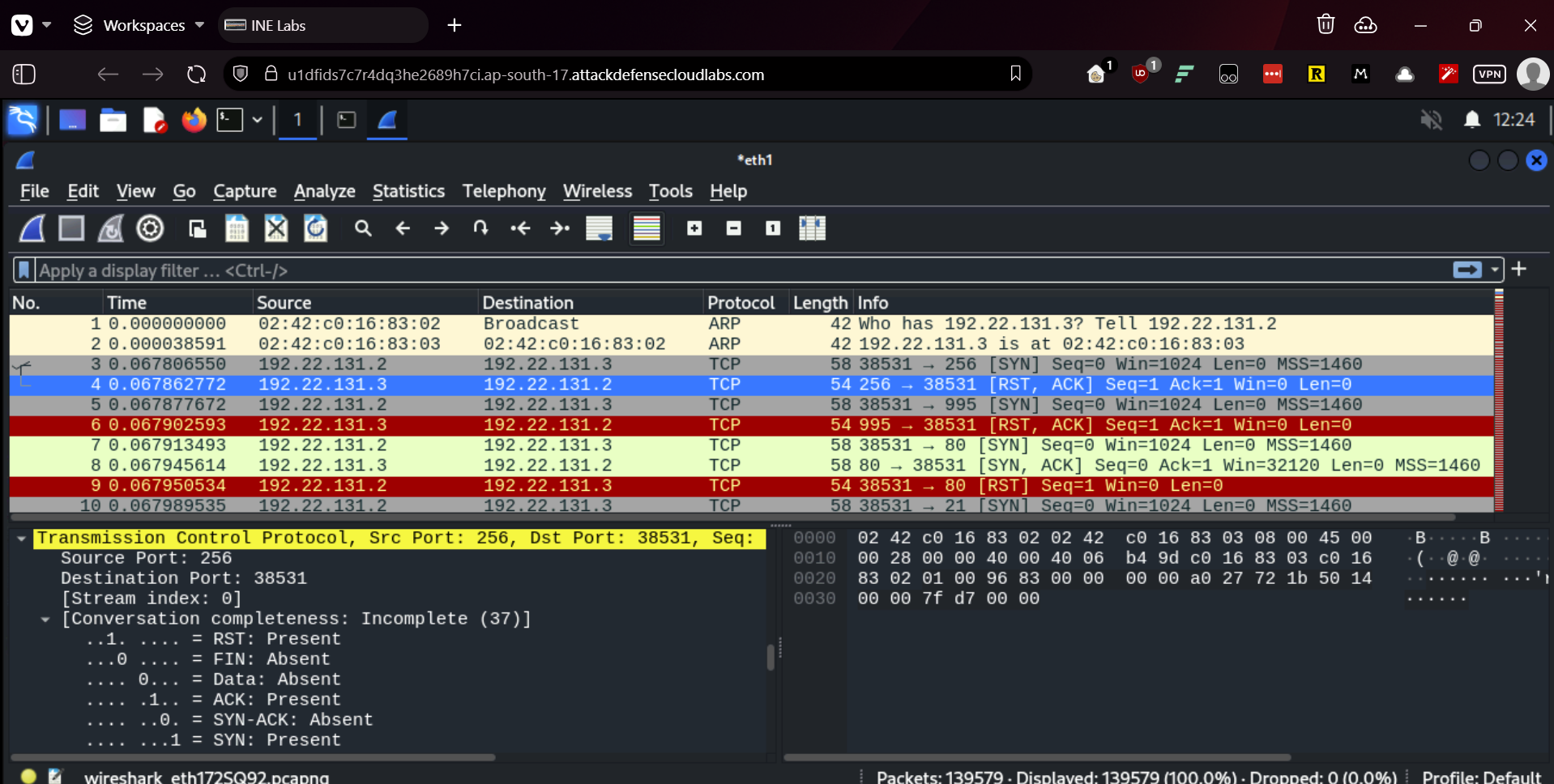Reload the capture file

coord(315,228)
